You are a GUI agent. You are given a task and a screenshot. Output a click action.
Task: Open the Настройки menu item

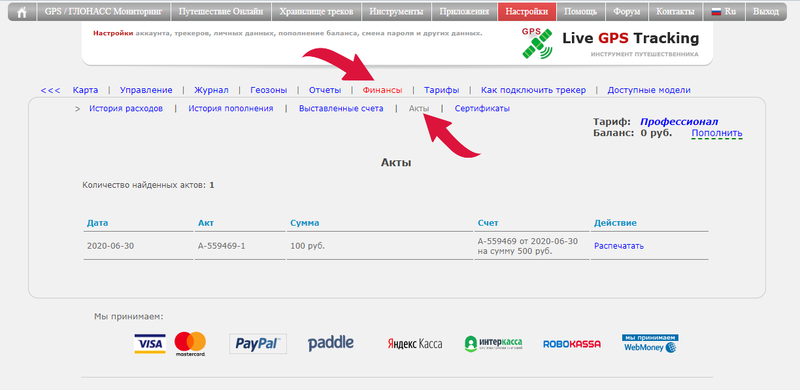point(527,12)
